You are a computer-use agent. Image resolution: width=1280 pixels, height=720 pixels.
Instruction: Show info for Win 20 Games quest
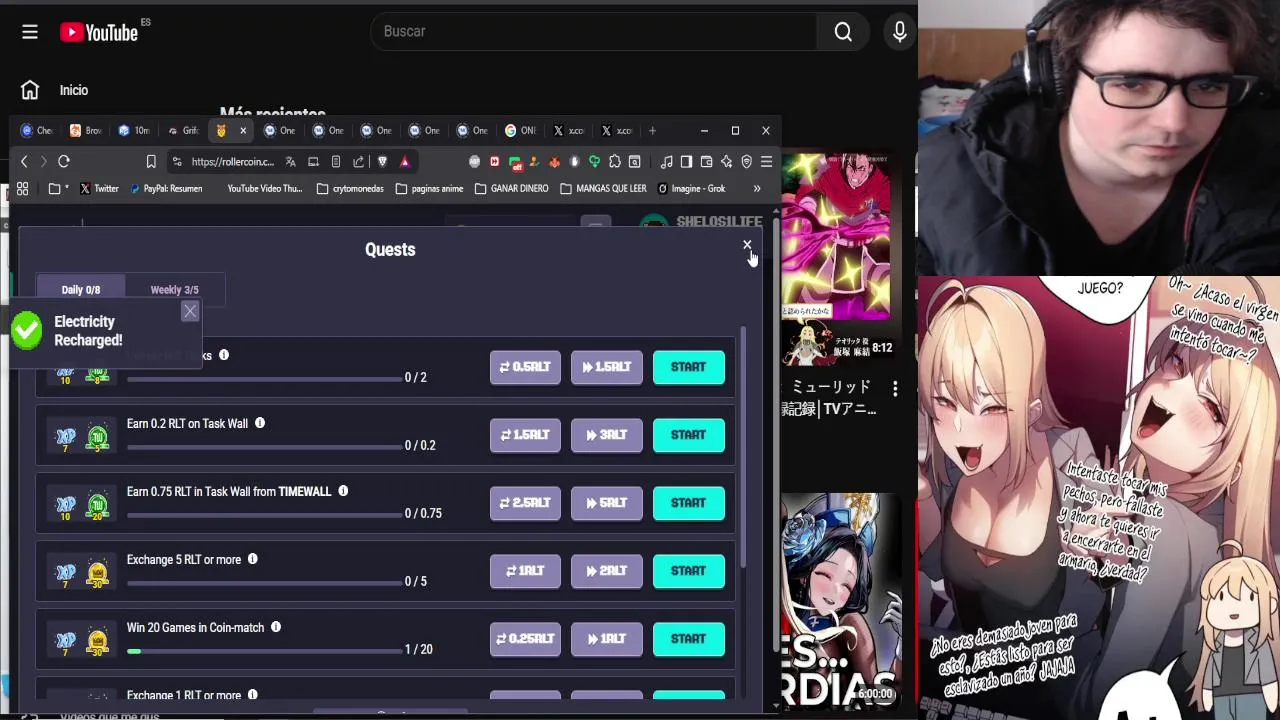(276, 627)
